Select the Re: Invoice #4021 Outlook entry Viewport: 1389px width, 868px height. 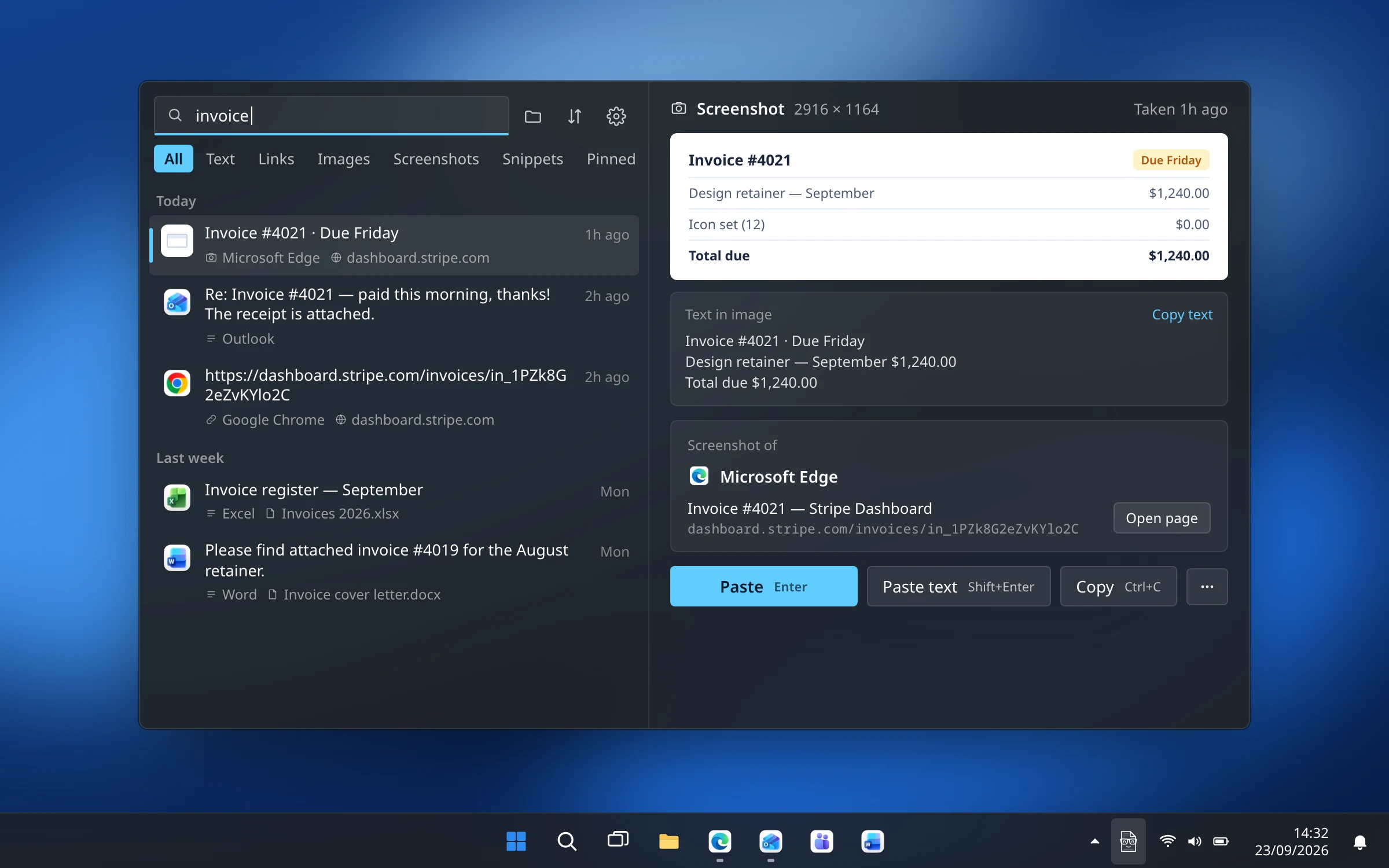(394, 317)
